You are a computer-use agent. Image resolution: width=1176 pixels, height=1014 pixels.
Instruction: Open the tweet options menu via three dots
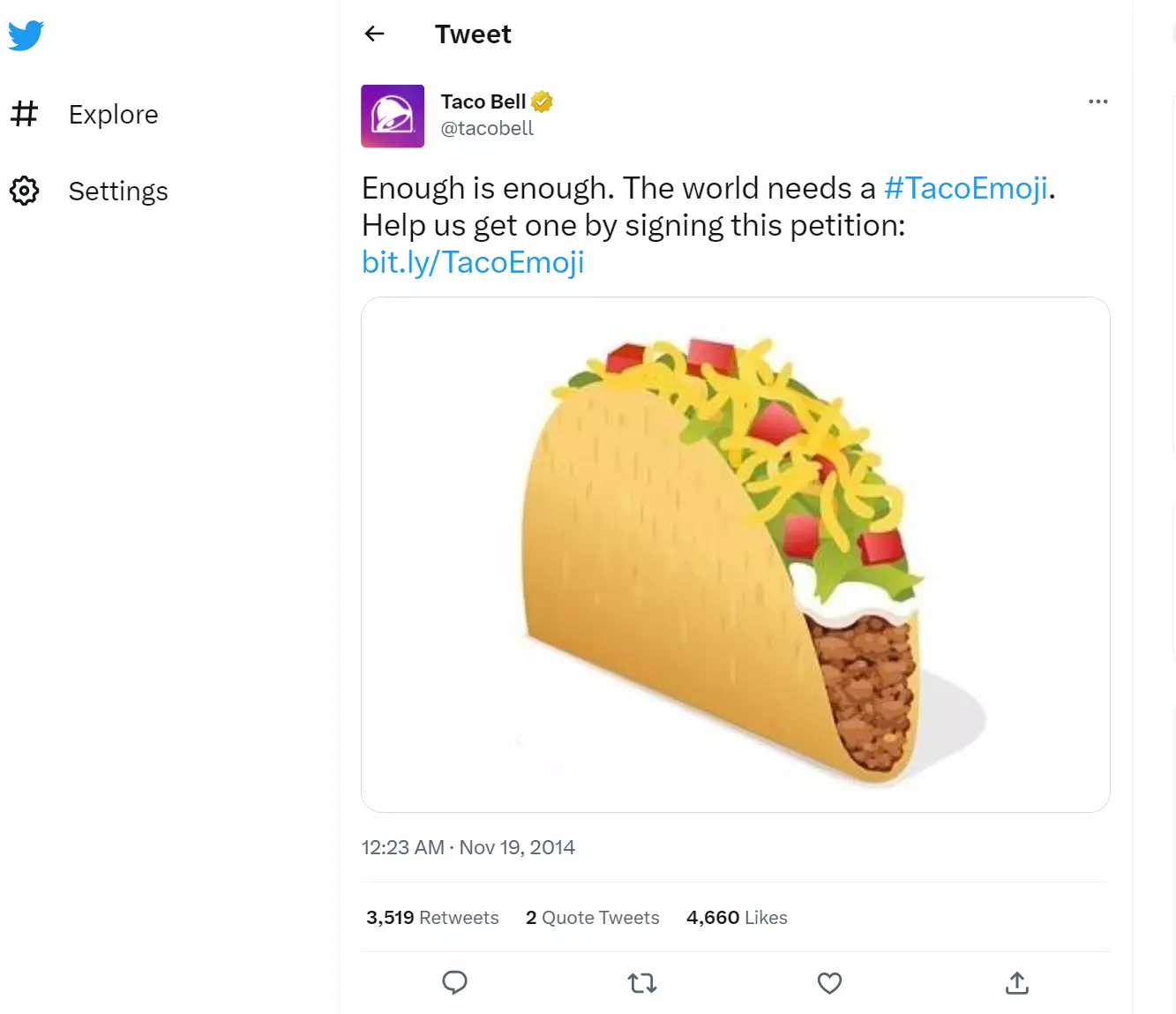(x=1097, y=101)
